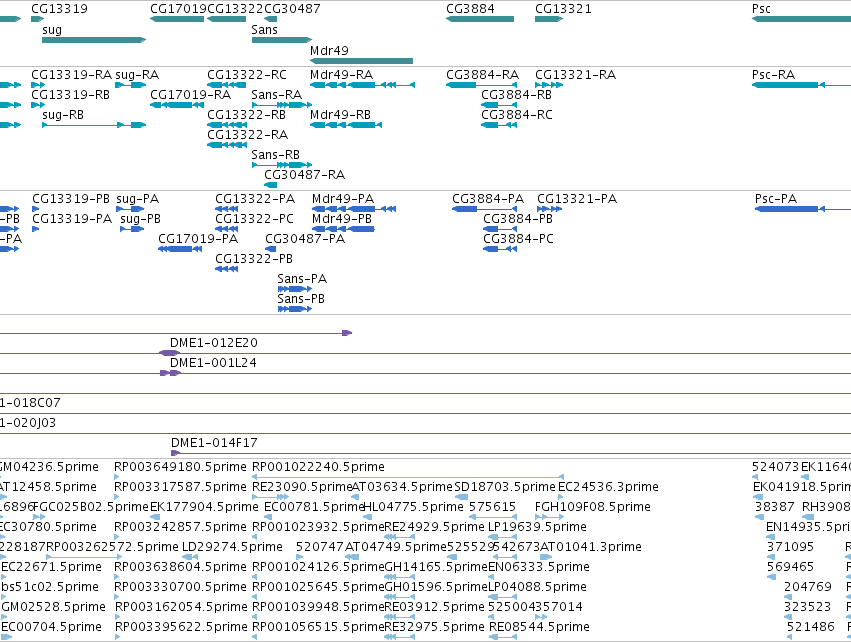
Task: Click the EC24536.3prime EST label
Action: click(608, 487)
